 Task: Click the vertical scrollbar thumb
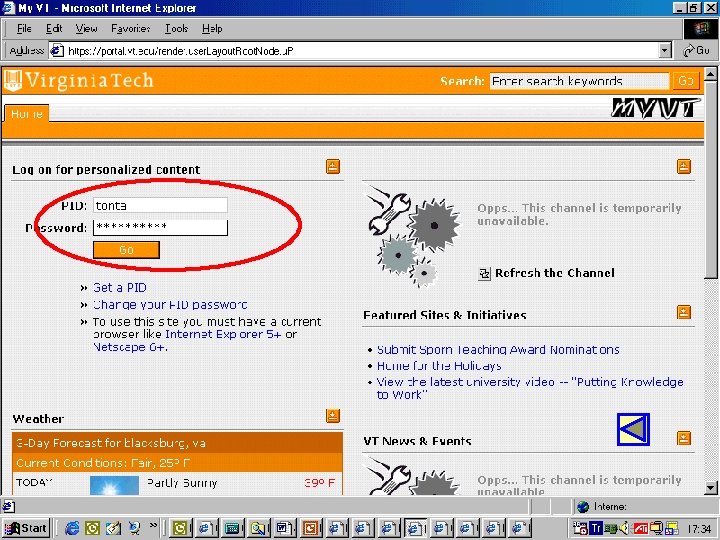pos(710,179)
